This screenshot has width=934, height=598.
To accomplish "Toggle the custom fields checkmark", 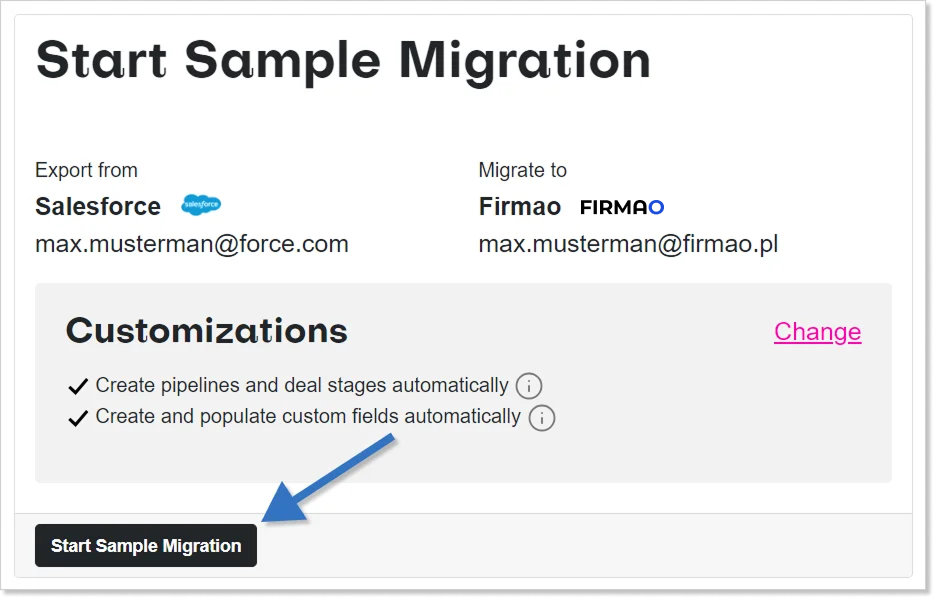I will click(x=78, y=418).
